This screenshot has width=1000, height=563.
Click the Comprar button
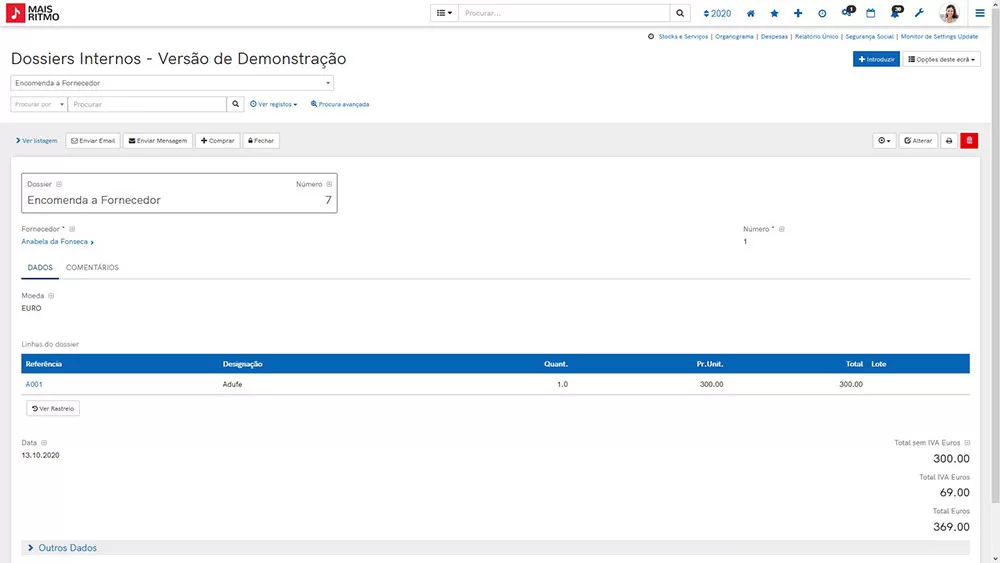[x=217, y=140]
